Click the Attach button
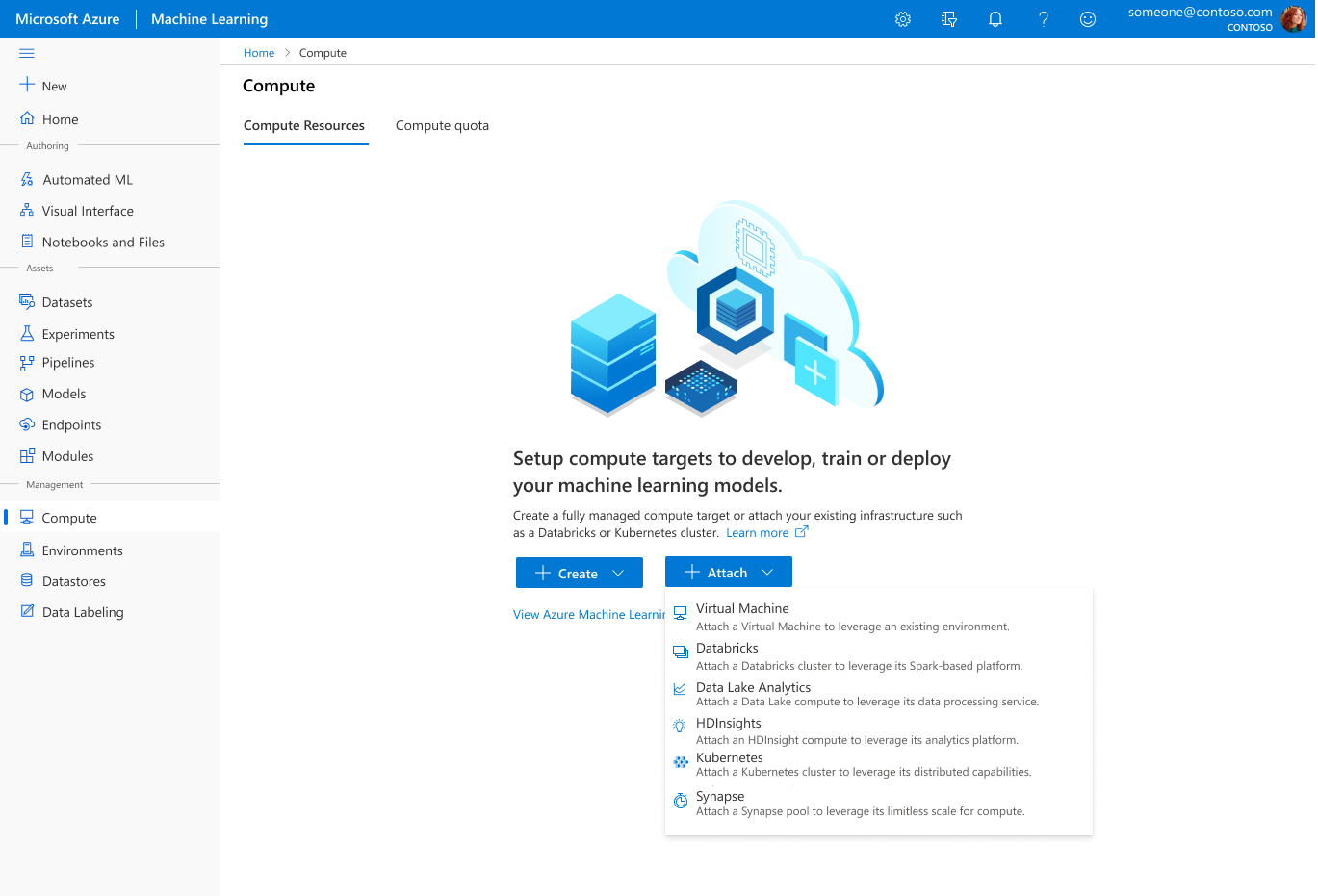The image size is (1318, 896). [729, 572]
